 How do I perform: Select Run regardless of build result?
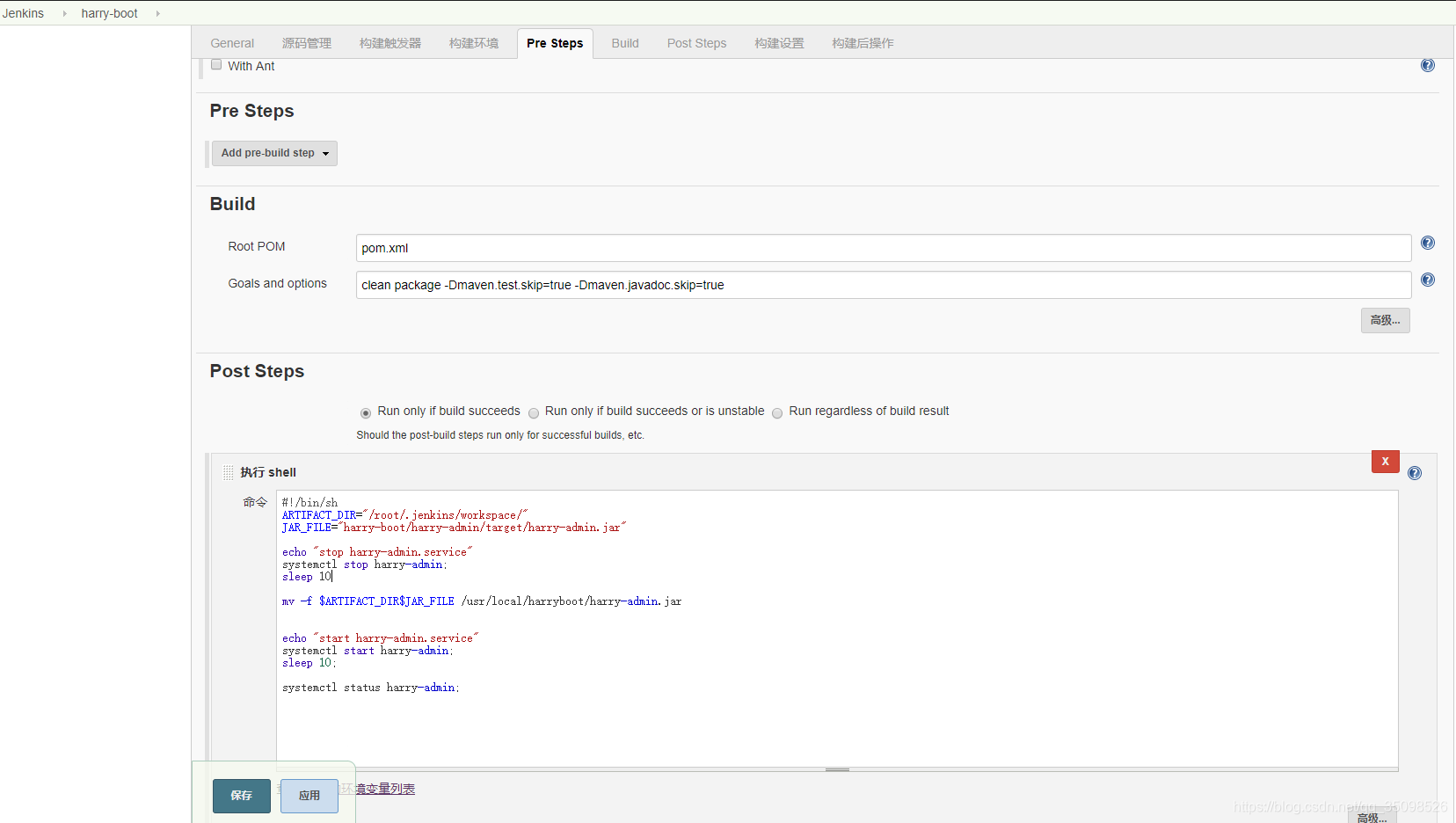tap(777, 413)
